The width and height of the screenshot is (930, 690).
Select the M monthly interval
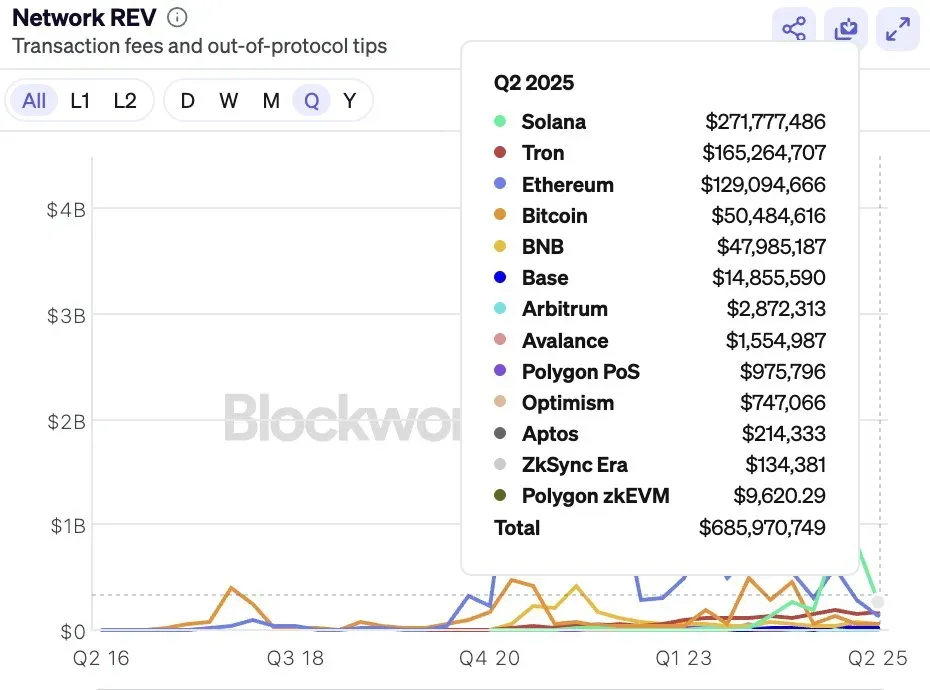pos(269,100)
